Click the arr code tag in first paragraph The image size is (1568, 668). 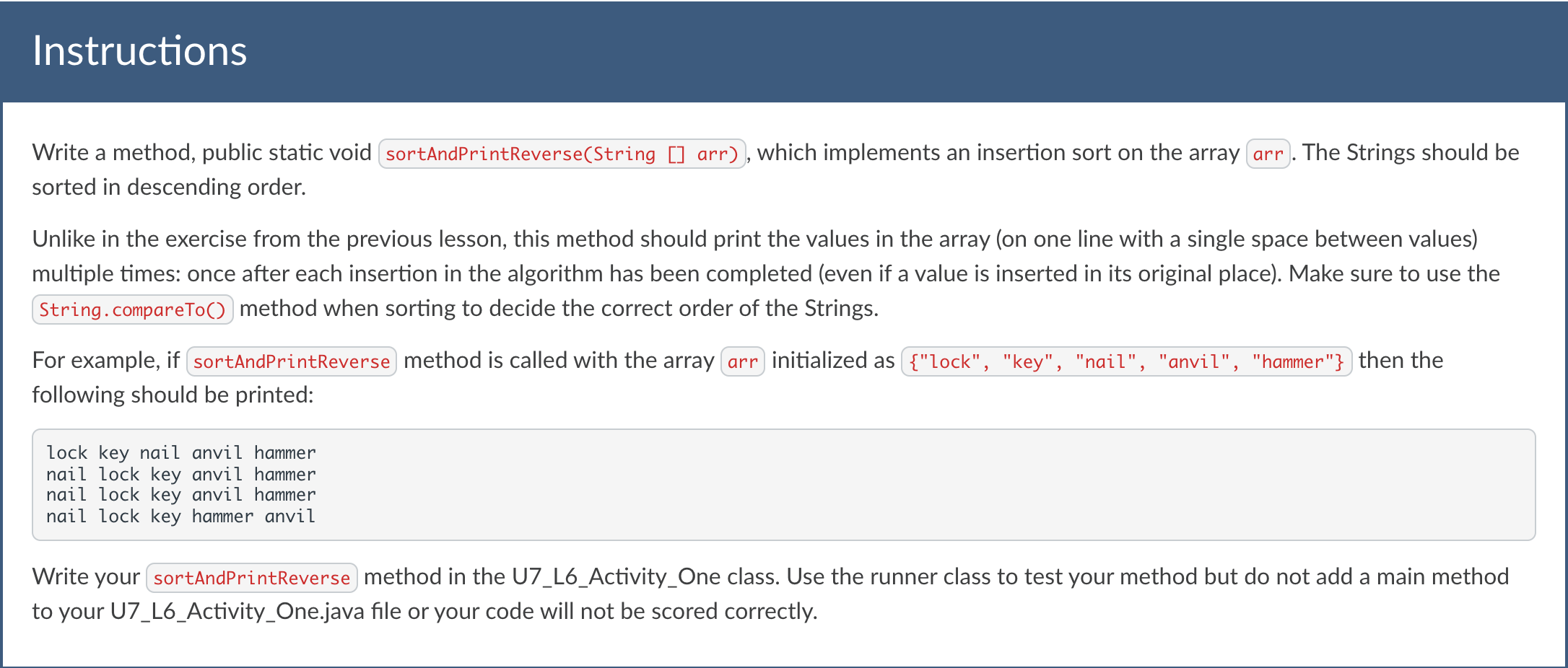point(1268,154)
